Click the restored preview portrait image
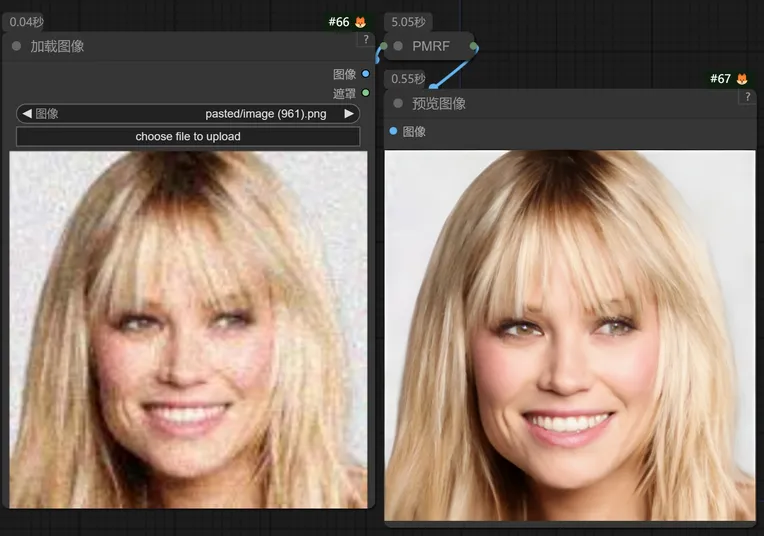The width and height of the screenshot is (764, 536). click(570, 335)
